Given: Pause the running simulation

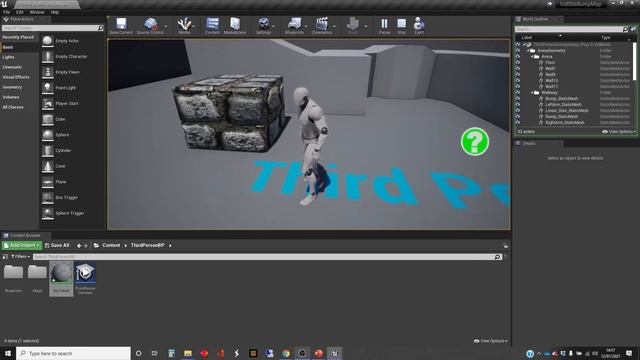Looking at the screenshot, I should click(384, 26).
